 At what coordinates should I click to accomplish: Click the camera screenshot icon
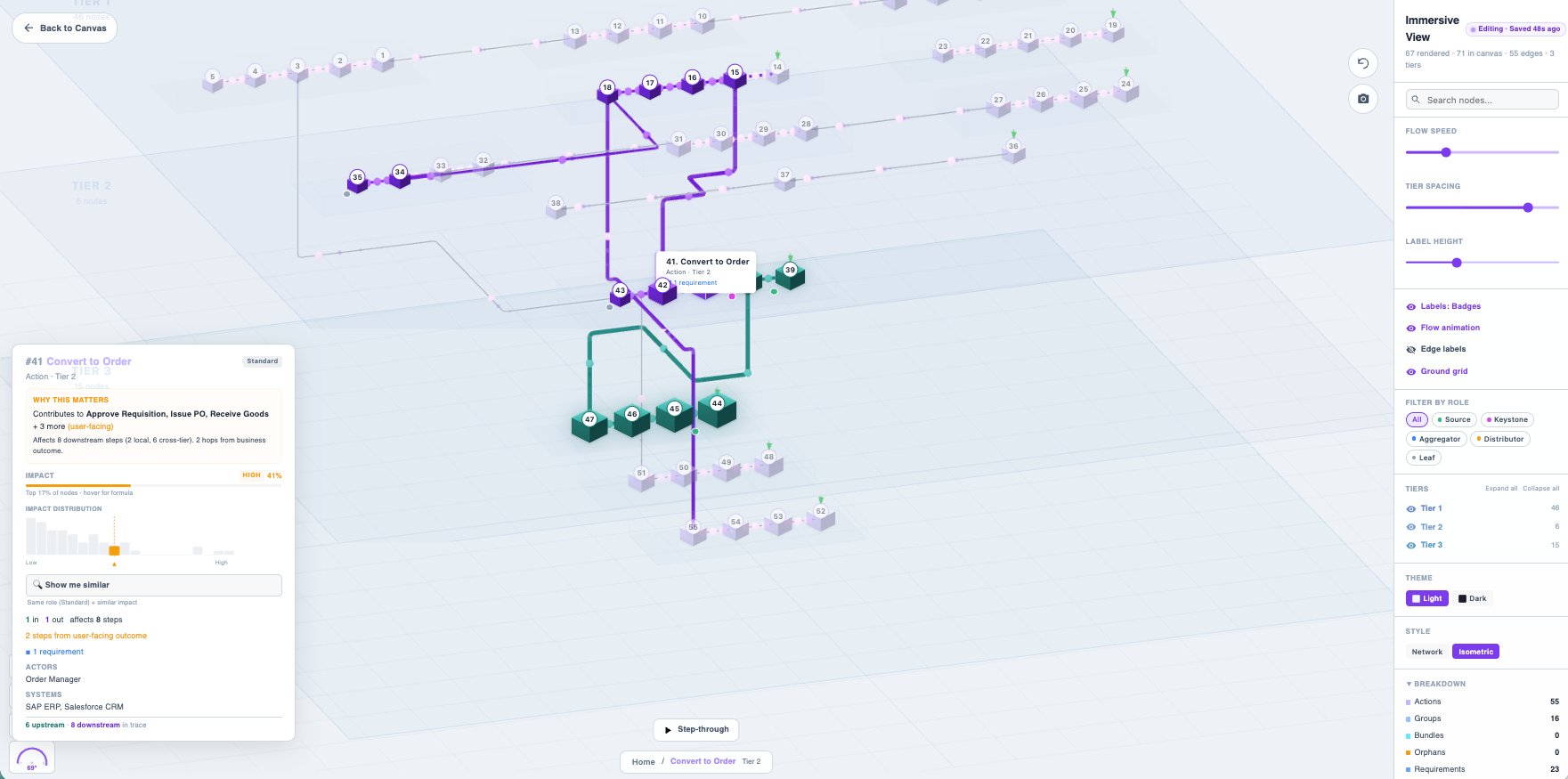1362,99
